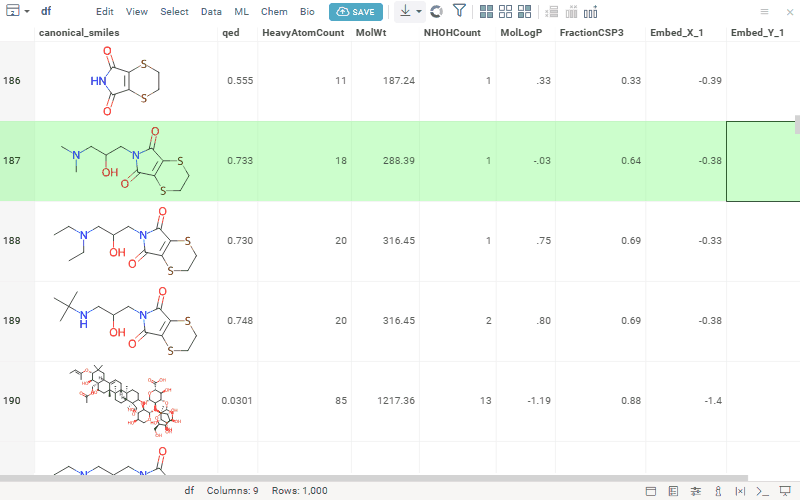Click the sliders settings icon in status bar
800x500 pixels.
pos(695,491)
